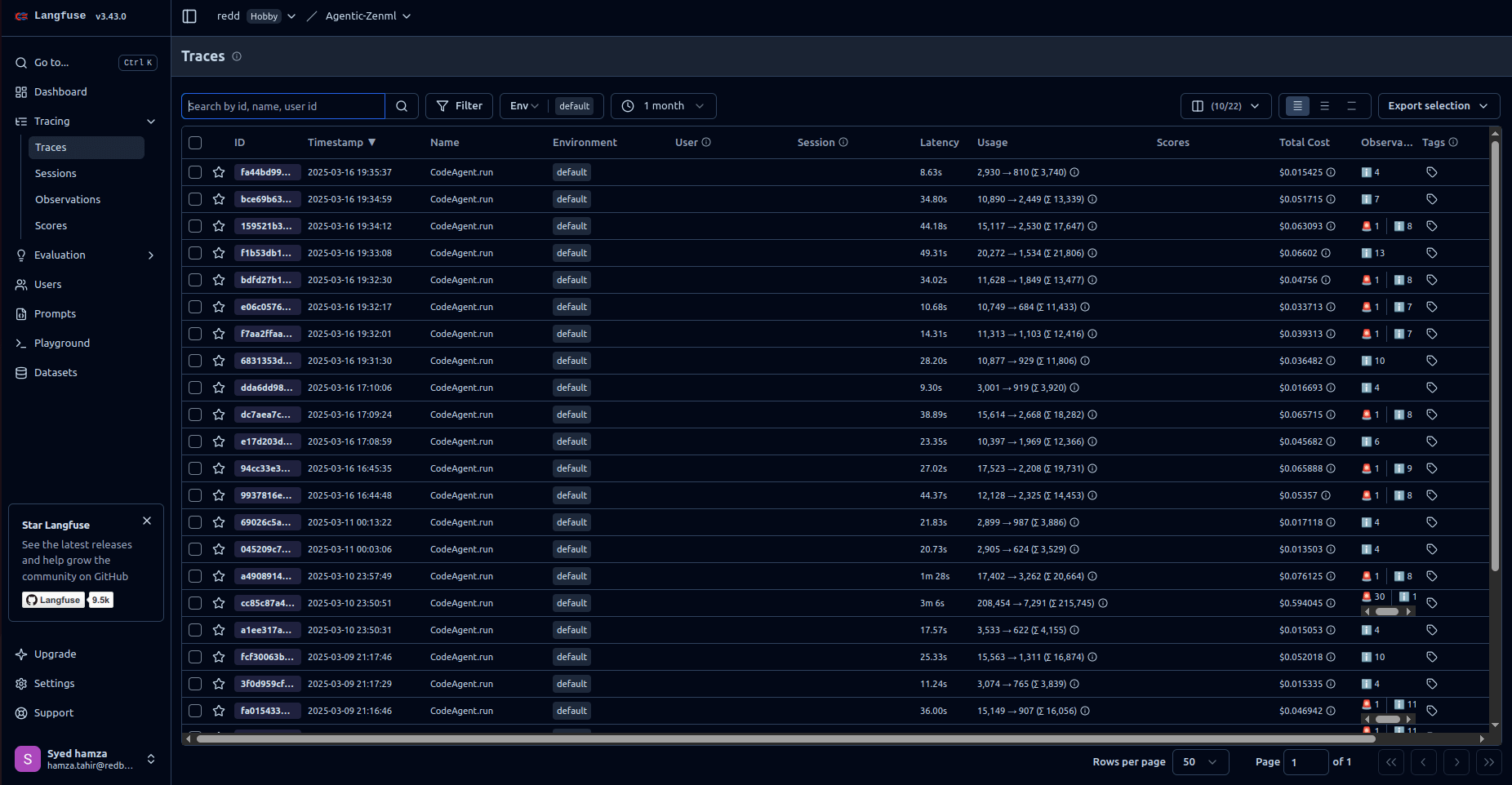Open trace ID dda6dd98
1512x785 pixels.
(268, 388)
